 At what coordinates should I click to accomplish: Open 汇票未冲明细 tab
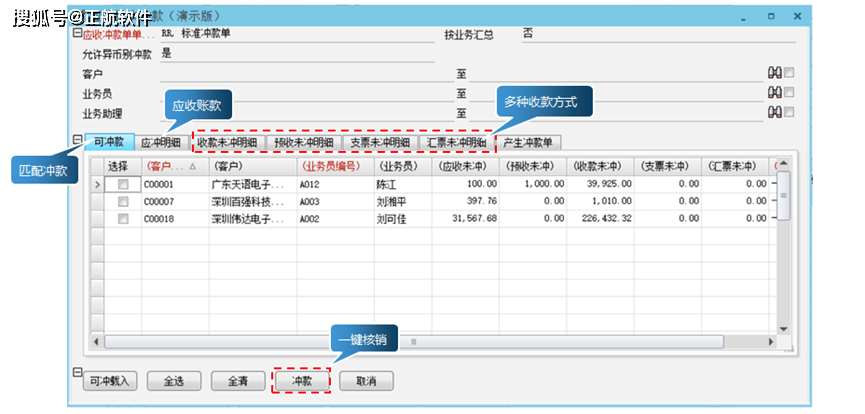click(x=456, y=142)
